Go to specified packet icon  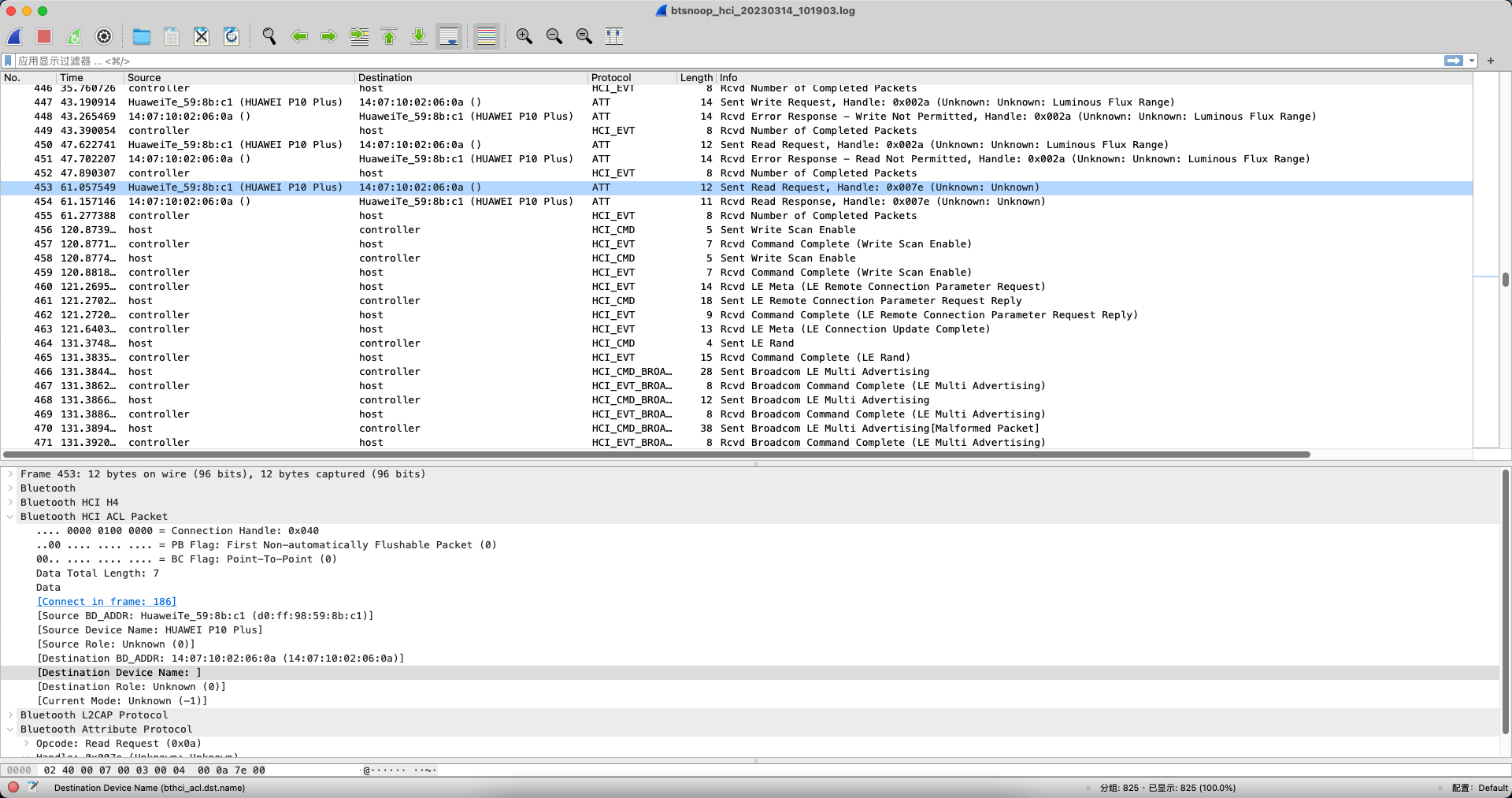pyautogui.click(x=359, y=36)
